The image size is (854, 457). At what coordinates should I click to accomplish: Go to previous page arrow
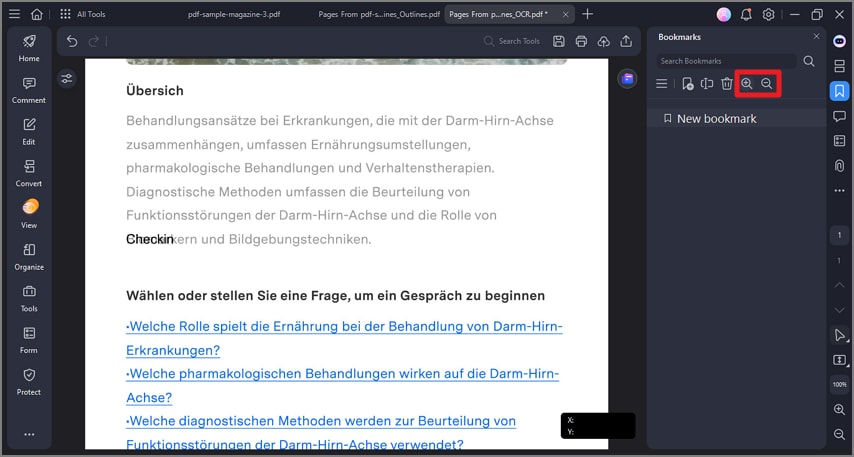tap(839, 285)
